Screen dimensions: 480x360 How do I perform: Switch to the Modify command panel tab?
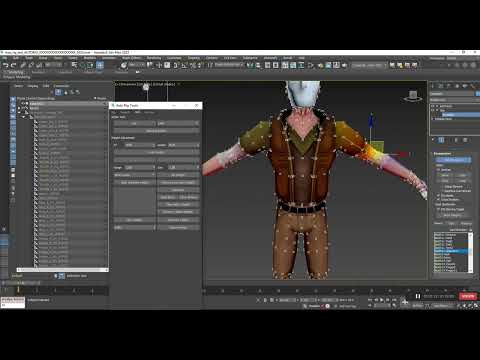[x=441, y=86]
